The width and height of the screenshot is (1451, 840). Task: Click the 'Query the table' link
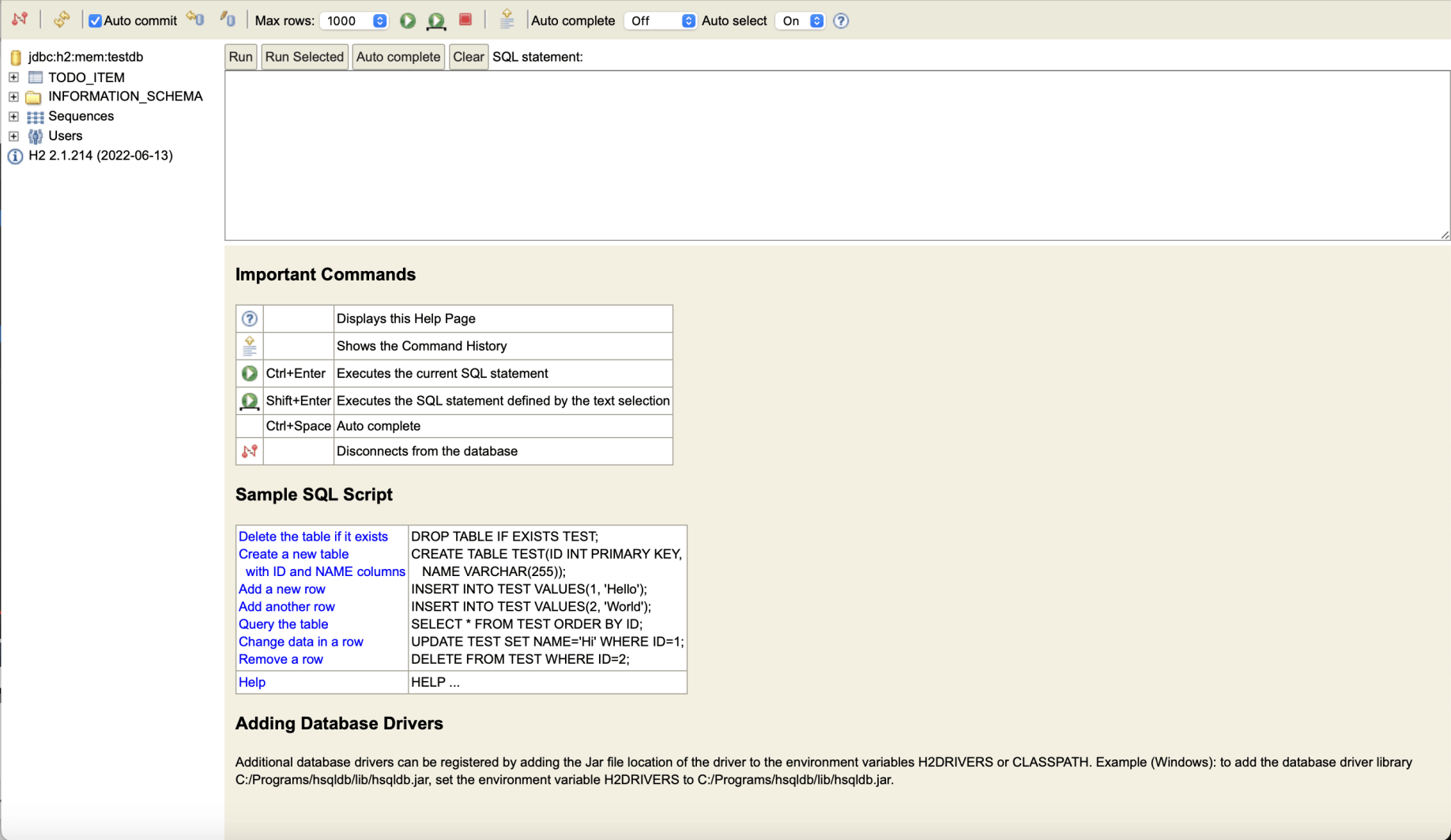[283, 624]
